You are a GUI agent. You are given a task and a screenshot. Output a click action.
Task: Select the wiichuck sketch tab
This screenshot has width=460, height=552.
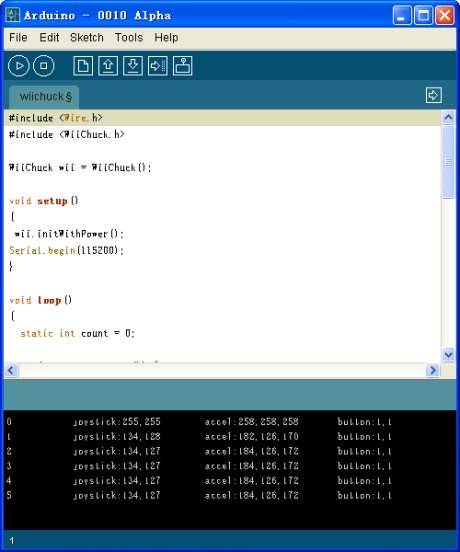(44, 97)
